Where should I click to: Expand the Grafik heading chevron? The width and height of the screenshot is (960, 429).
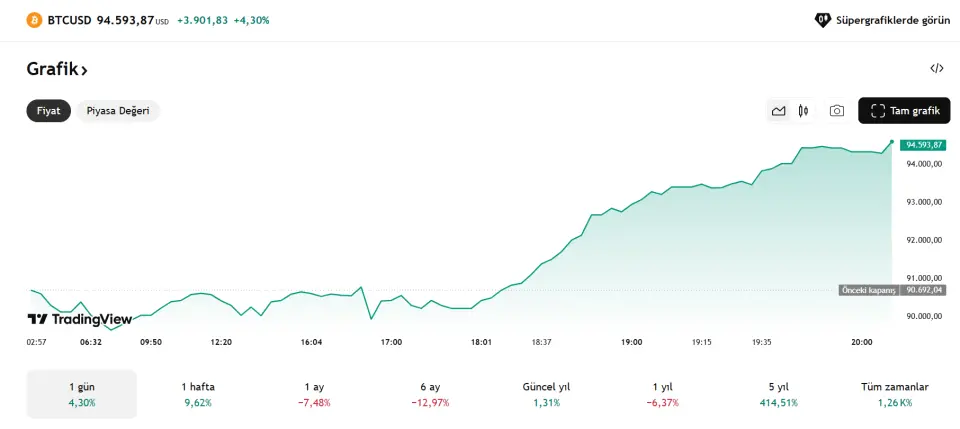tap(85, 70)
